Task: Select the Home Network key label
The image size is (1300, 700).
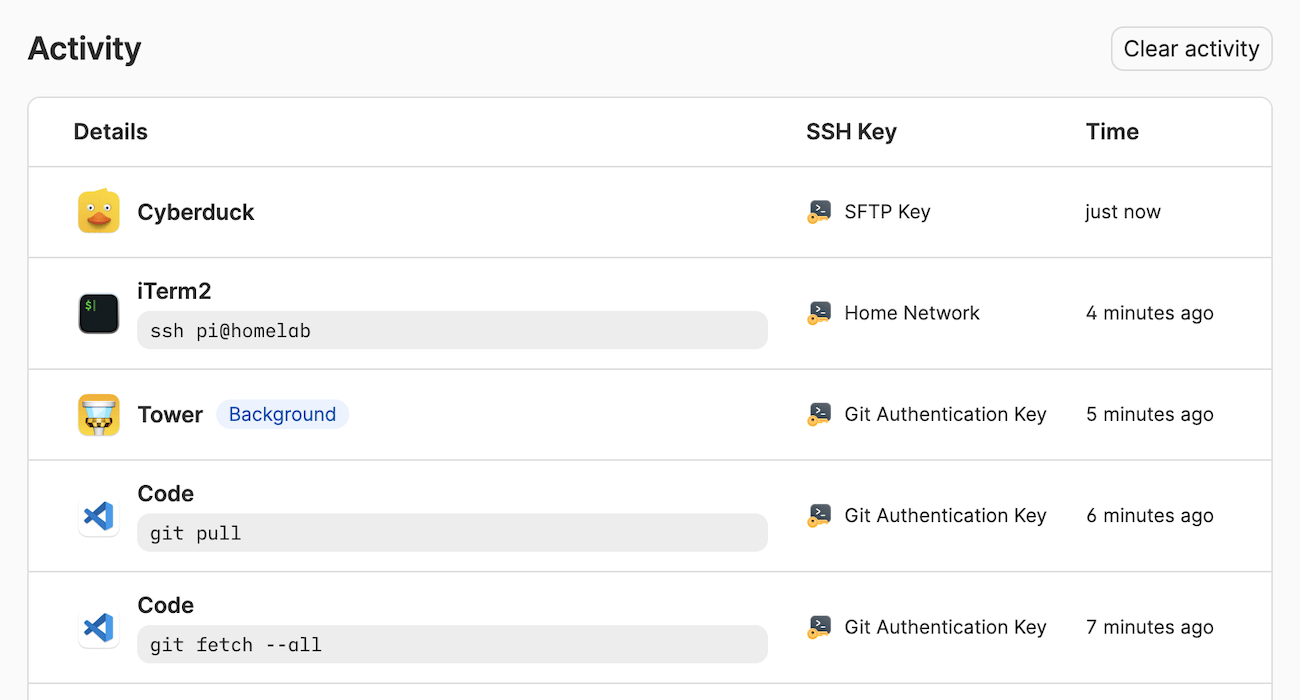Action: [x=911, y=313]
